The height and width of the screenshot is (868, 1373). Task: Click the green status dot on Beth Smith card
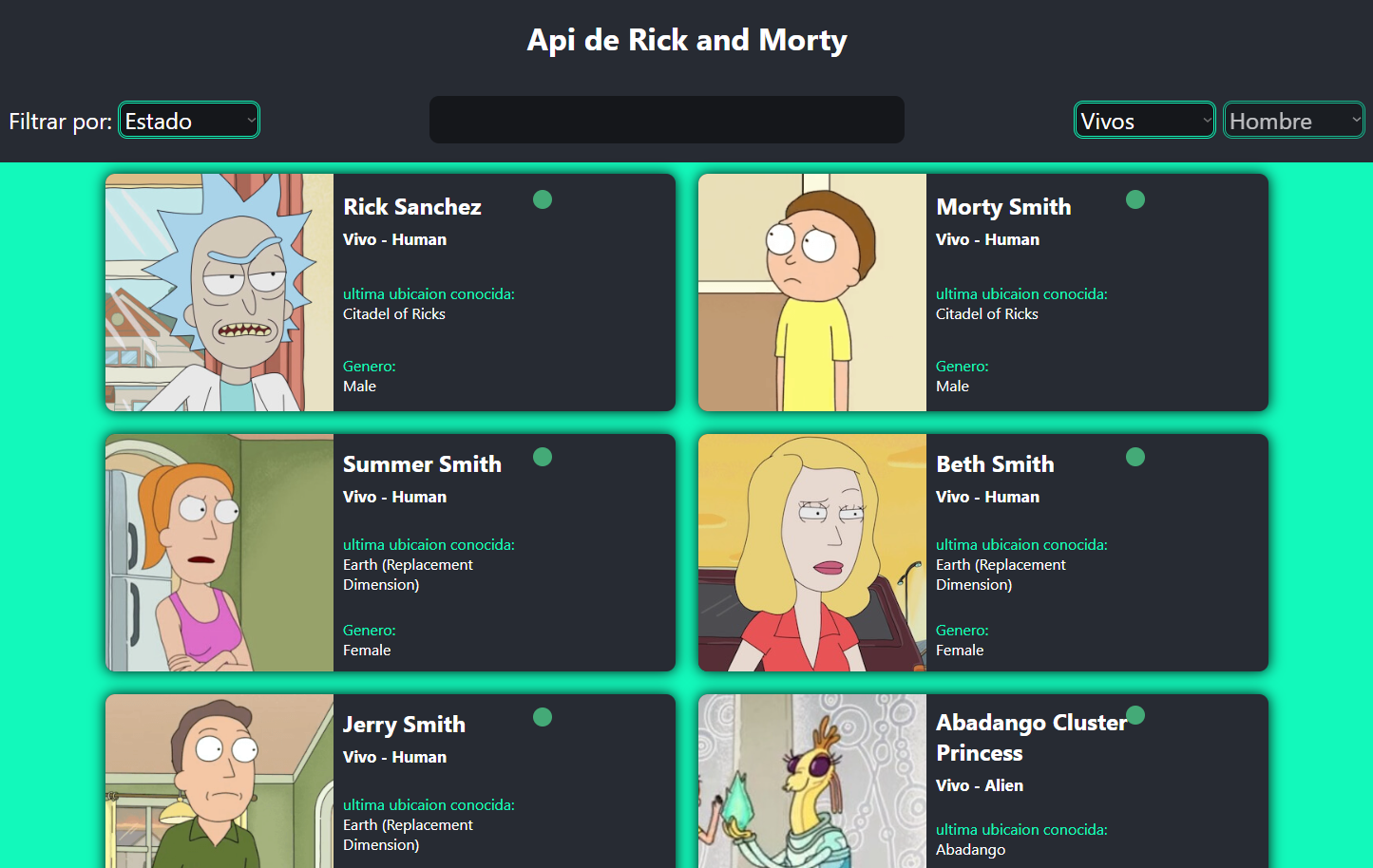coord(1135,457)
